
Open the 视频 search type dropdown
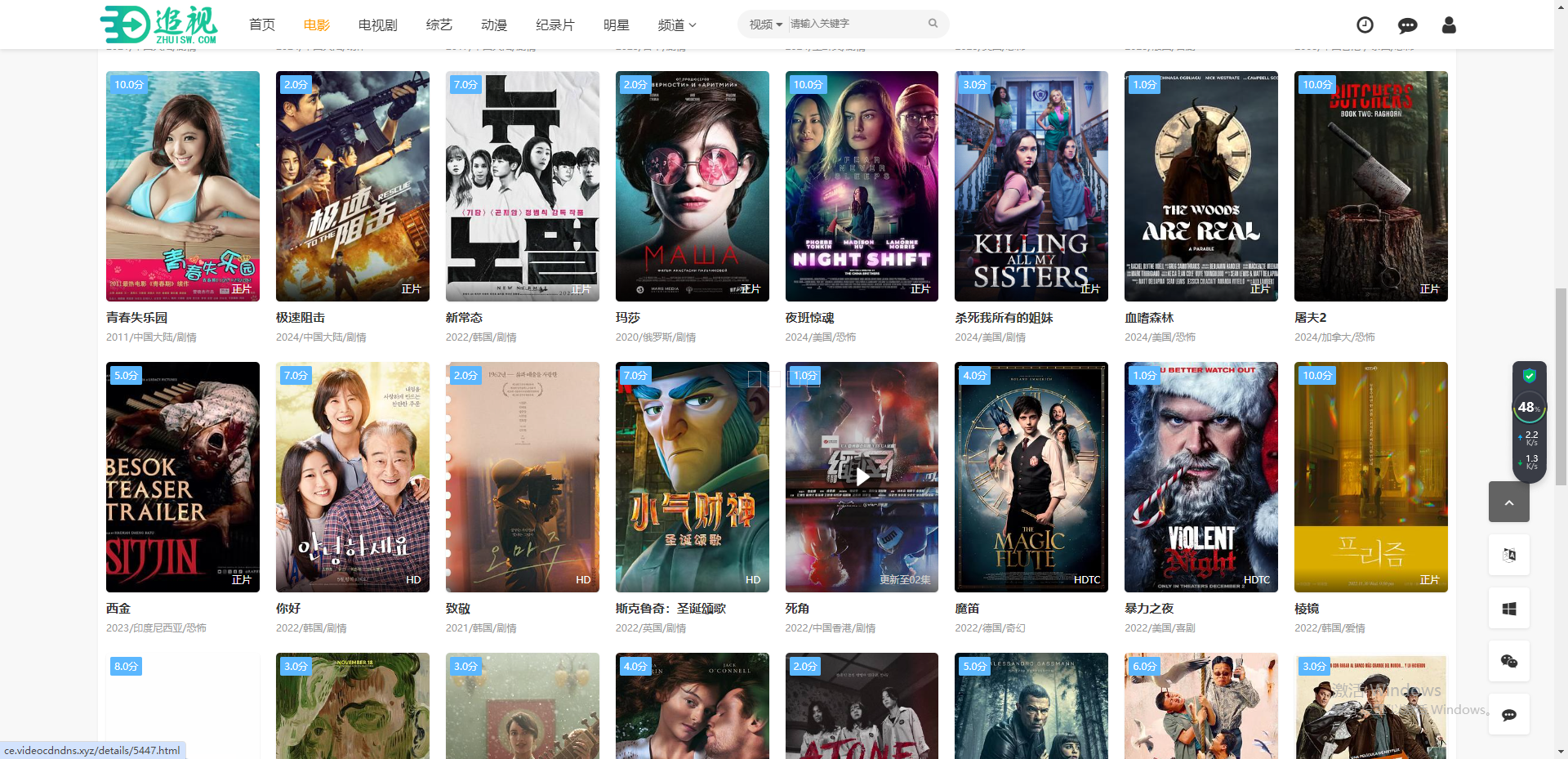coord(766,25)
